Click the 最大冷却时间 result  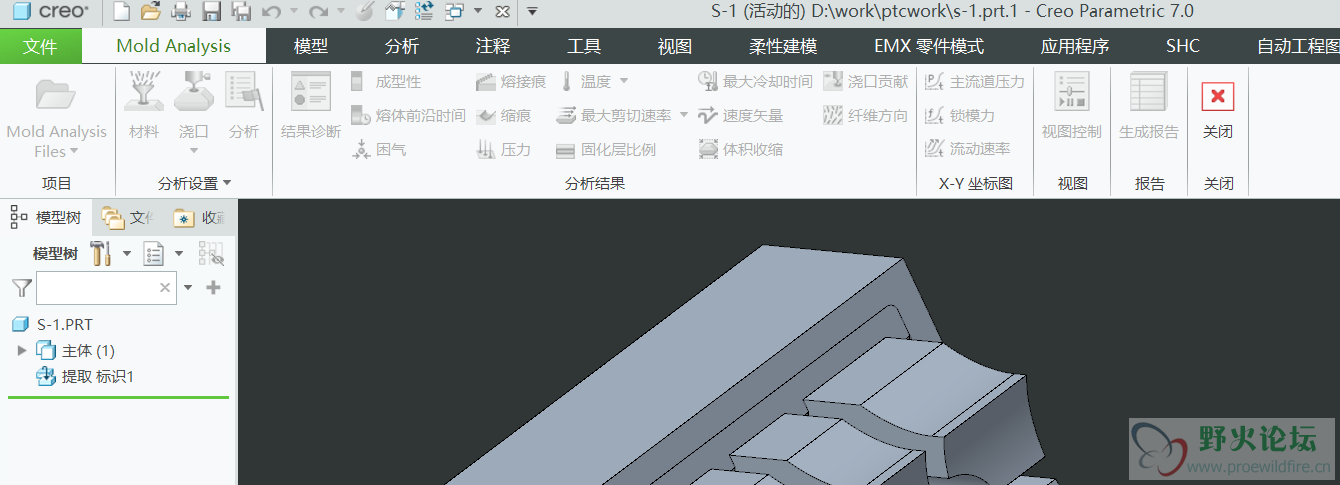pos(755,81)
